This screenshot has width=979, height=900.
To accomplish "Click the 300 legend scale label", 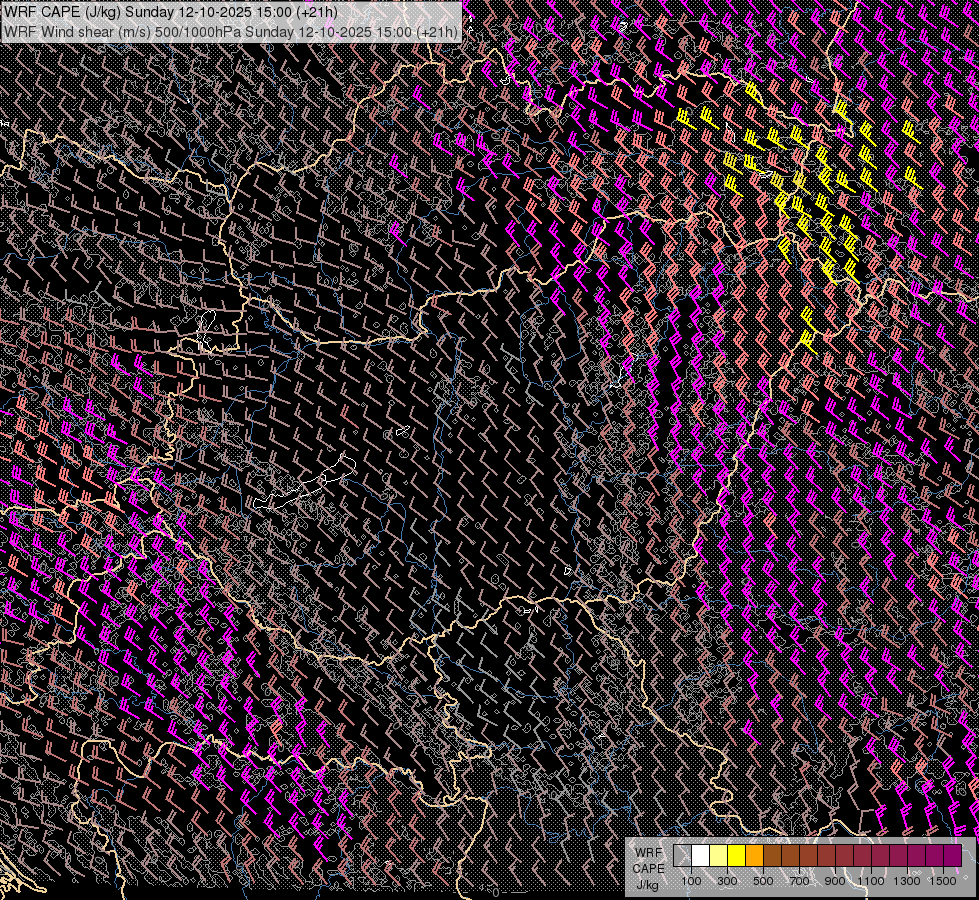I will click(727, 881).
